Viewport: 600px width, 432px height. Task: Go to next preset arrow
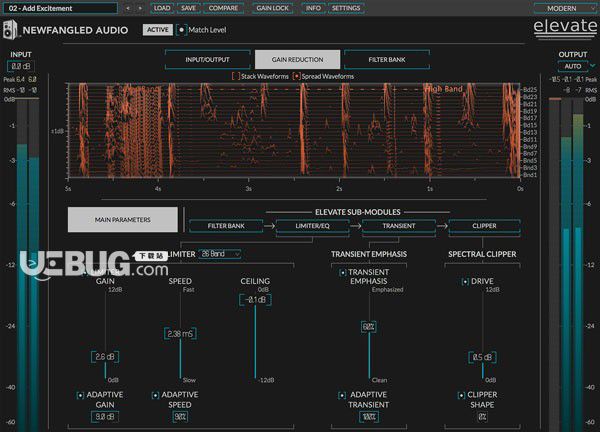140,8
